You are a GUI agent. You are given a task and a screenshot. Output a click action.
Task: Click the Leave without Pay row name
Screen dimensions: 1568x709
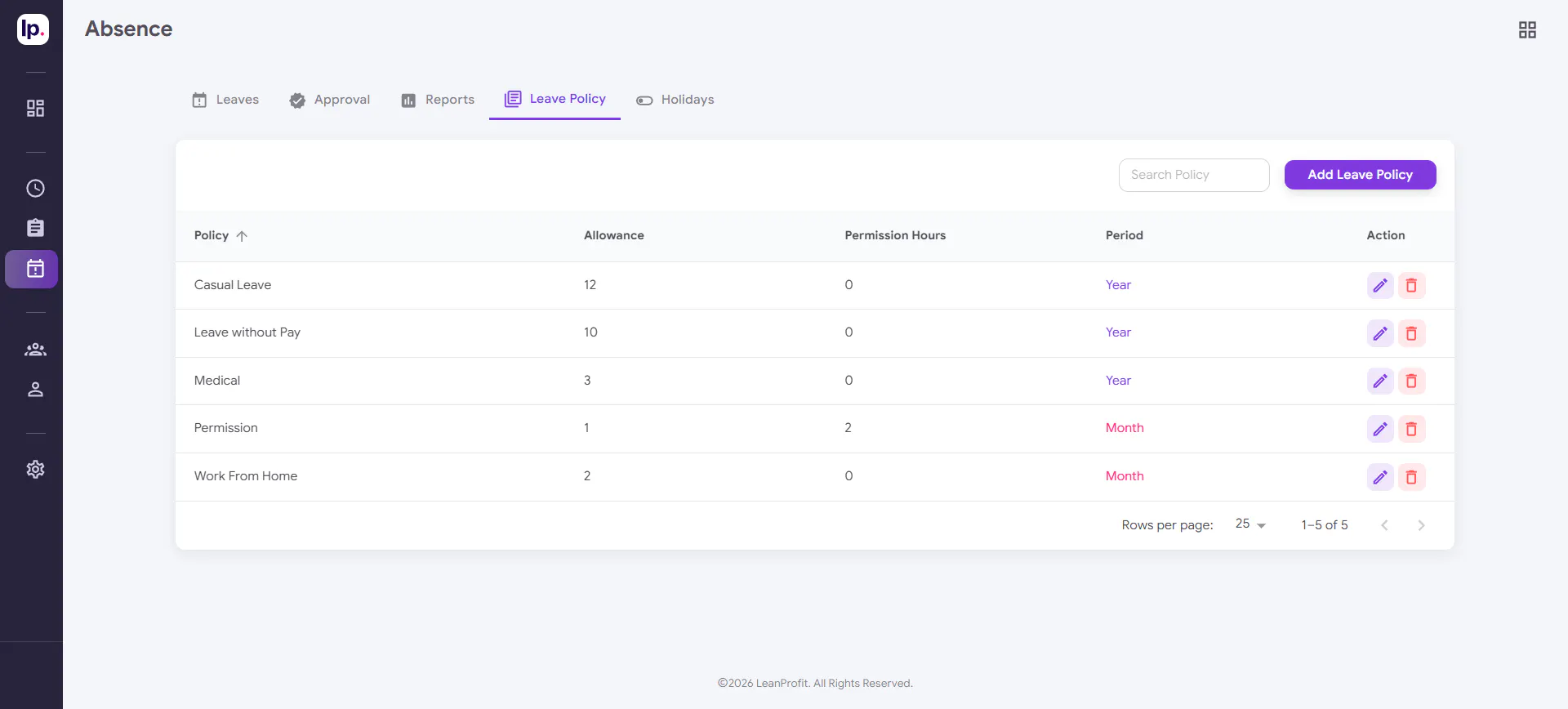(247, 332)
